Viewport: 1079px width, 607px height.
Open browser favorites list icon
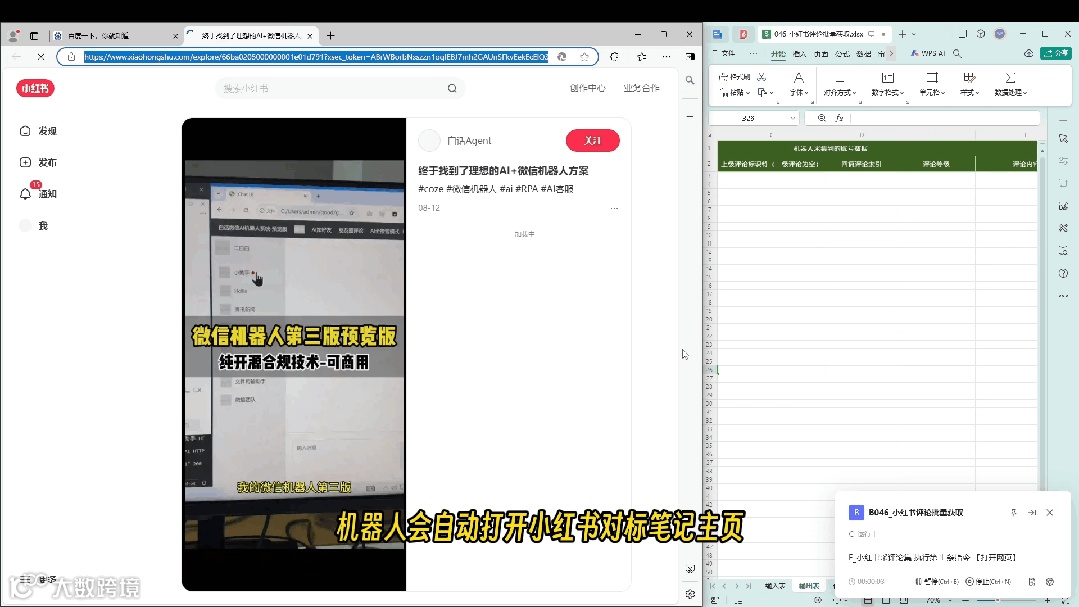[x=641, y=56]
